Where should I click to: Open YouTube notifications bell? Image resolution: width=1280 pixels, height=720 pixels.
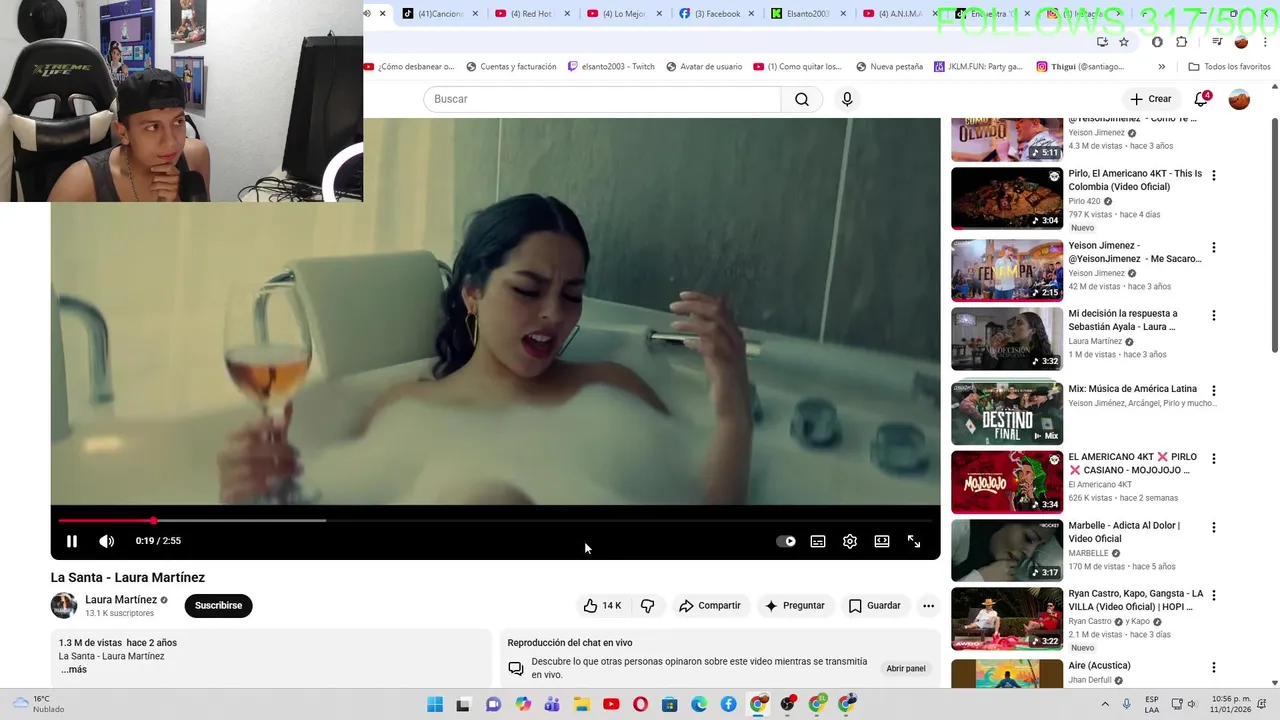(x=1201, y=99)
